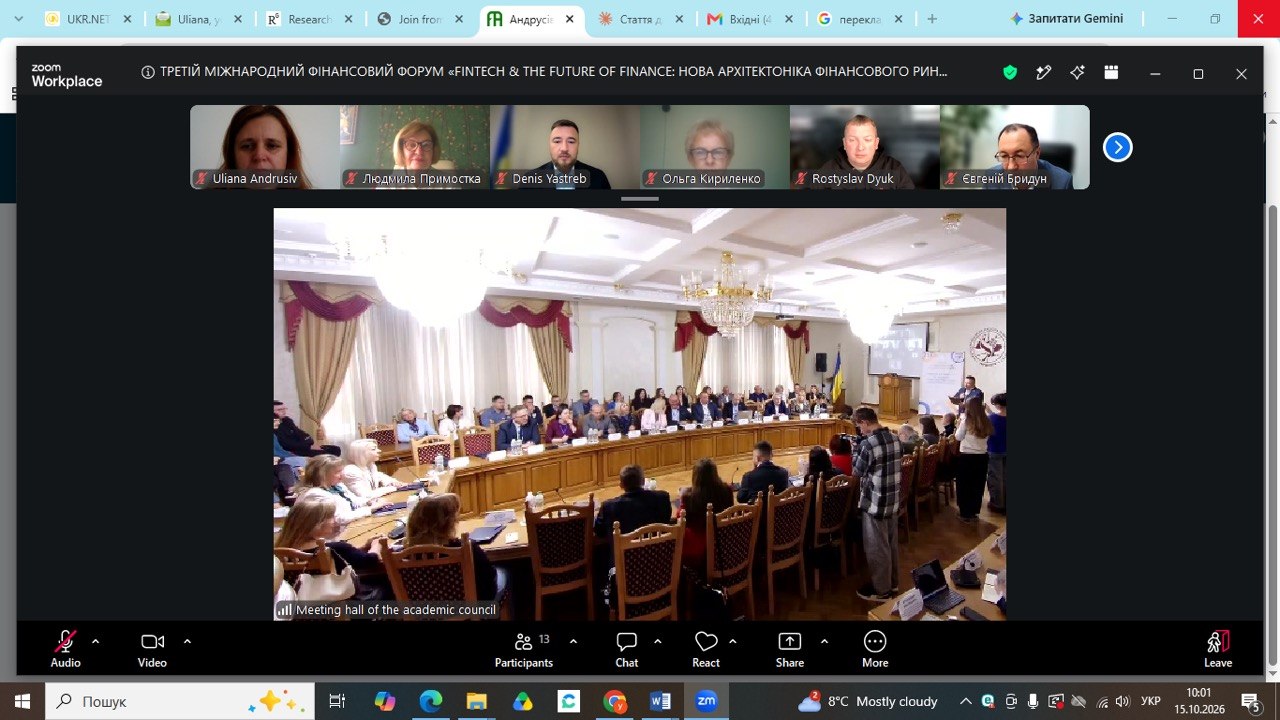Open the Zoom AI Companion sparkle icon

[1077, 72]
